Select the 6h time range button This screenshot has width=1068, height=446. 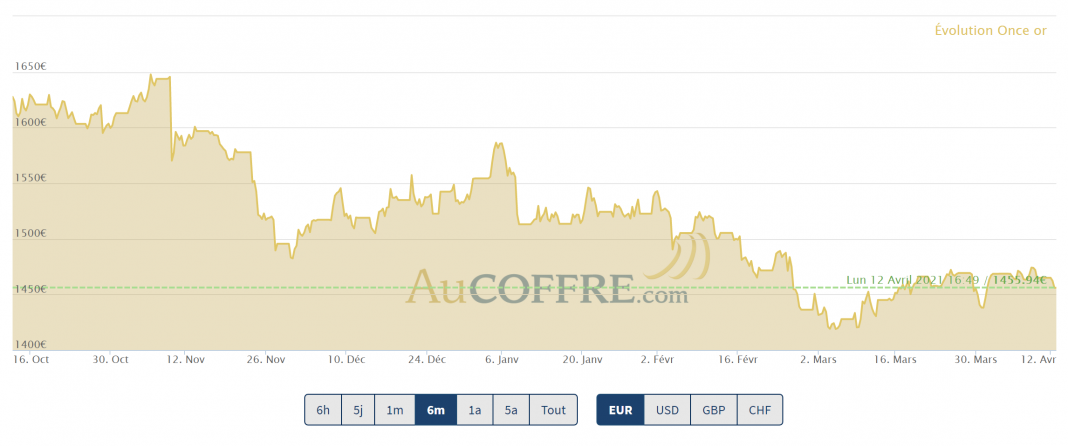[323, 410]
